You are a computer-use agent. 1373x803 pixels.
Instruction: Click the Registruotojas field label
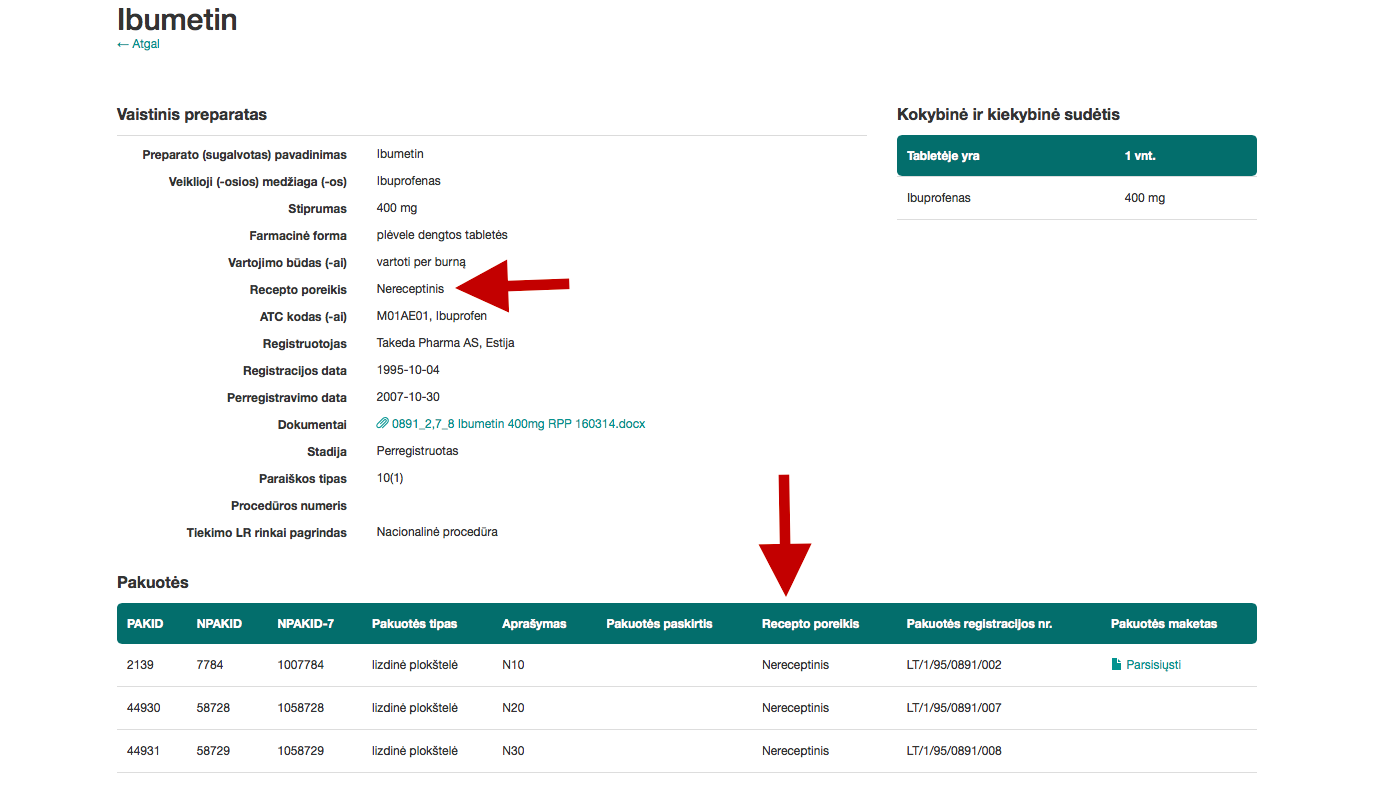(x=305, y=344)
